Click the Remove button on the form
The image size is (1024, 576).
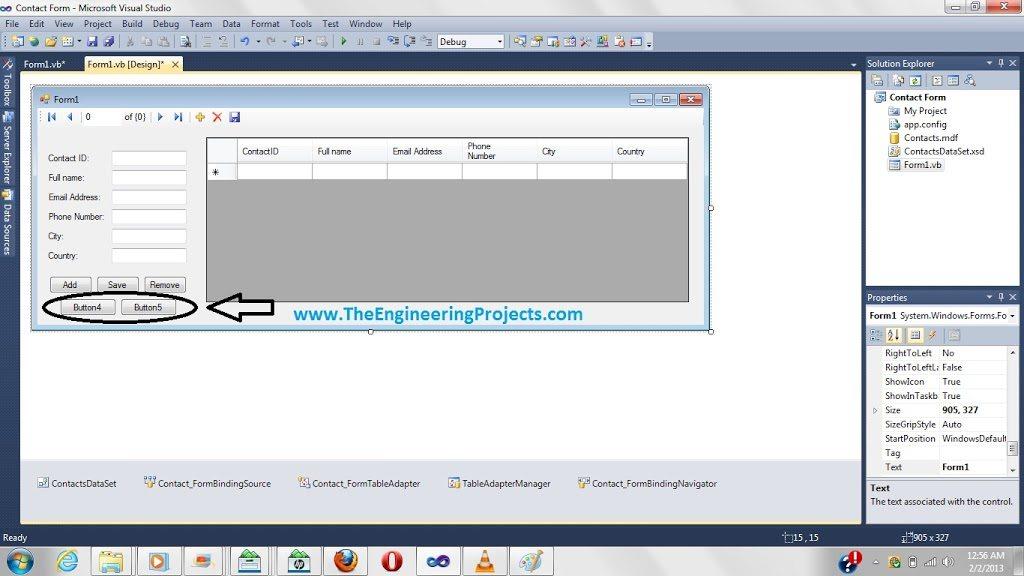coord(163,284)
